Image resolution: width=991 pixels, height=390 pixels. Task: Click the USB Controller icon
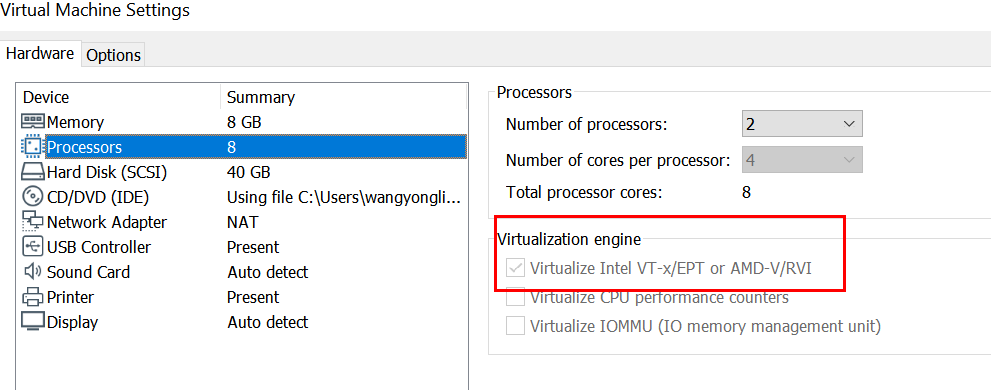(32, 247)
